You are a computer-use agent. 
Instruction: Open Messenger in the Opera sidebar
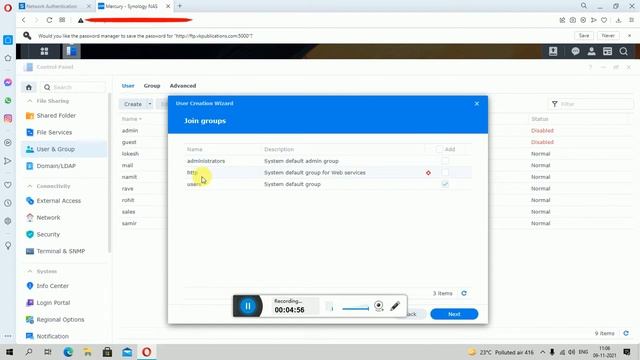coord(8,82)
